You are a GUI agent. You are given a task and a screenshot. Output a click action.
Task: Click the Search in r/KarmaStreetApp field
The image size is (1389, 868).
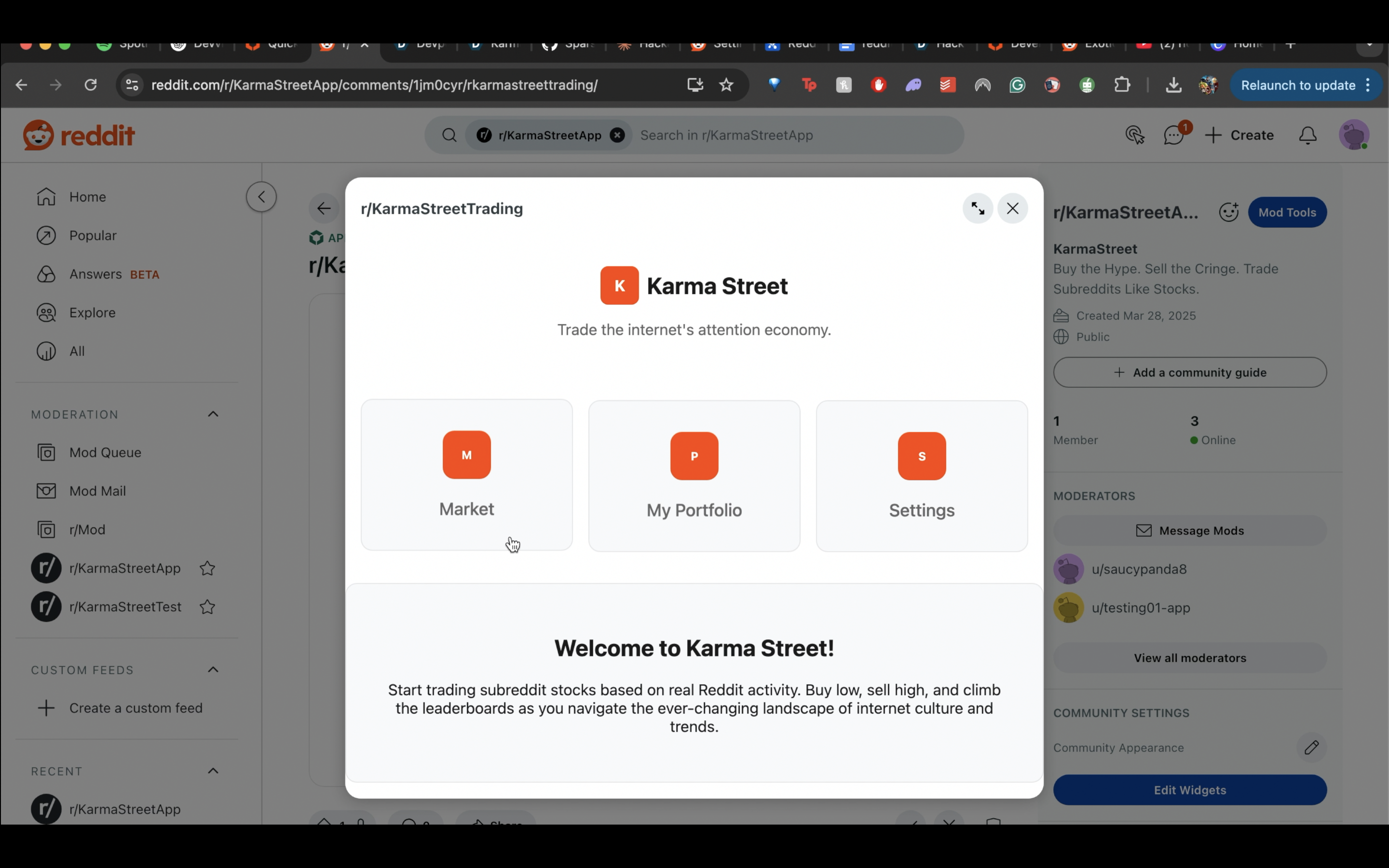pos(792,136)
